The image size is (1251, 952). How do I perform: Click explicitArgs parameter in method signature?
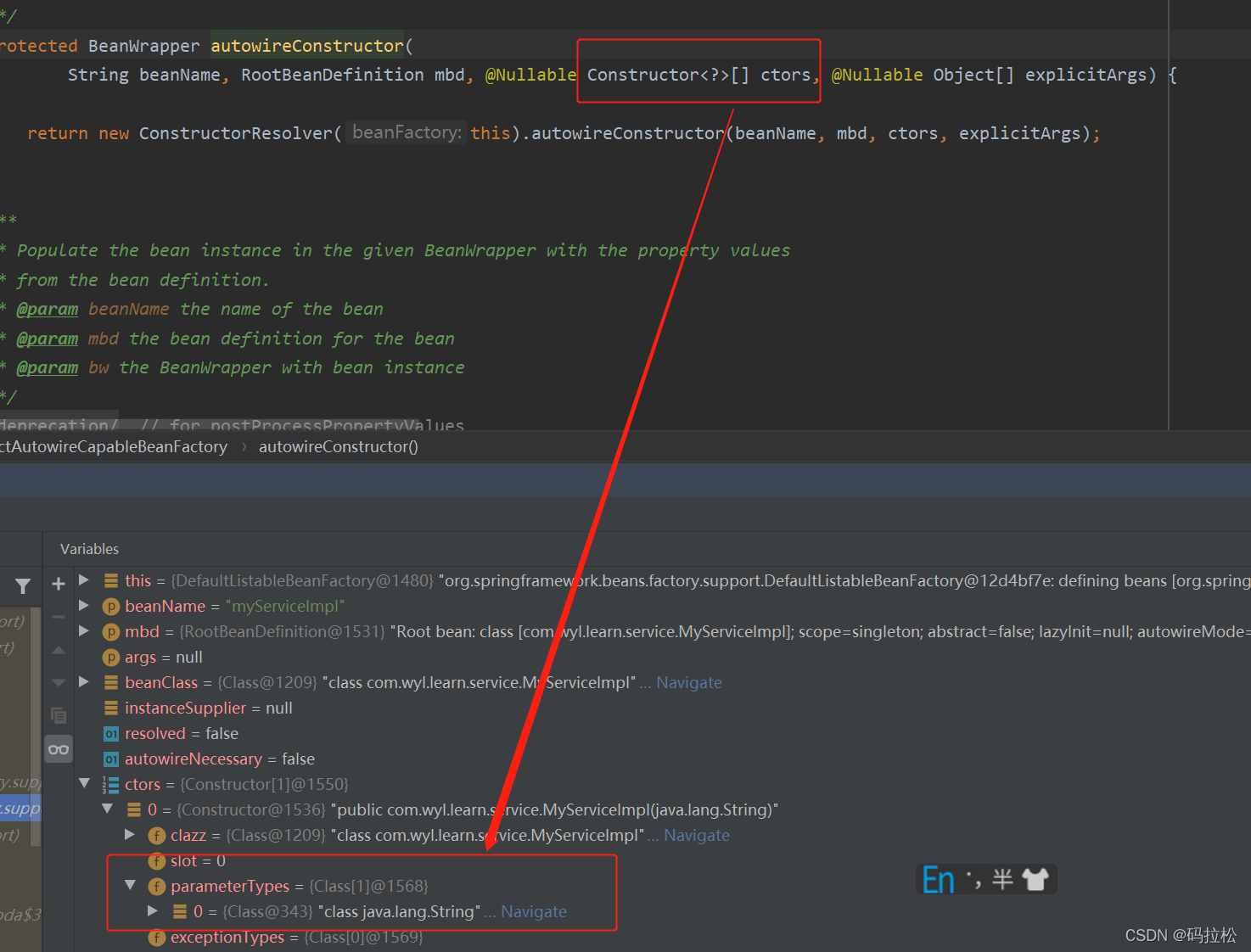tap(1086, 75)
